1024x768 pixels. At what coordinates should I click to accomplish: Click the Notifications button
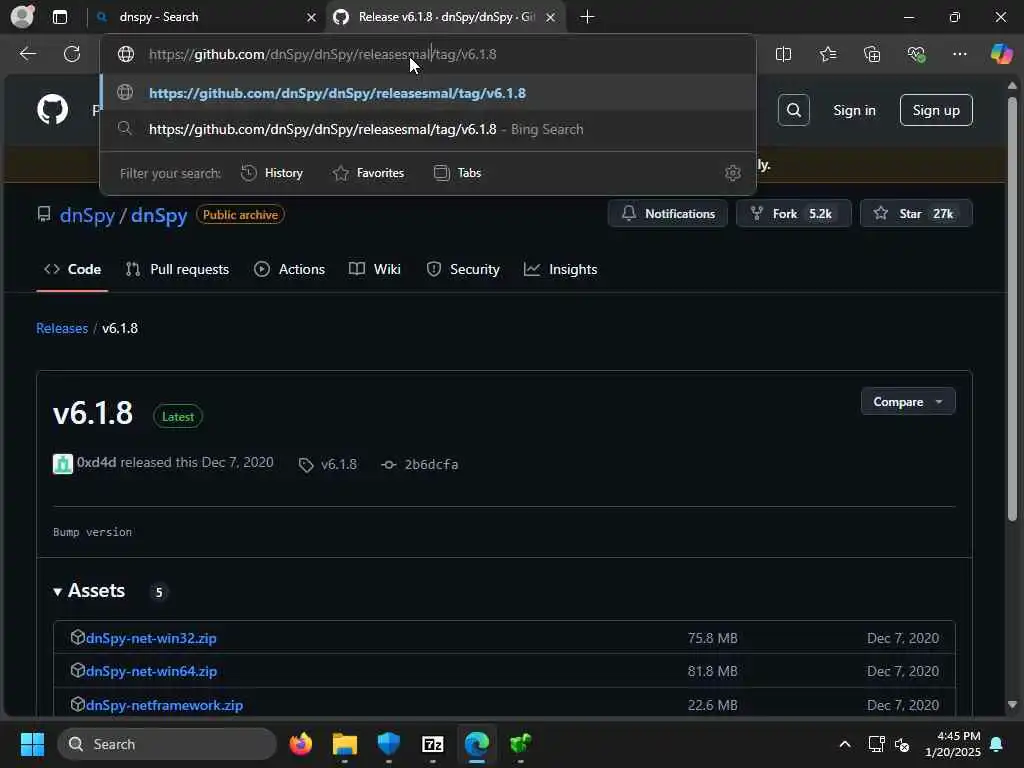click(667, 214)
